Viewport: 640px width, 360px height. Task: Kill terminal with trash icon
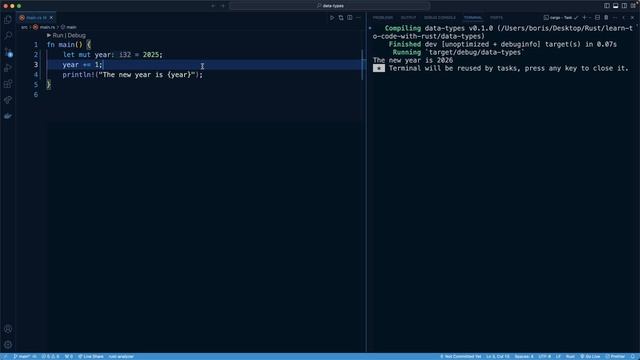pyautogui.click(x=606, y=18)
